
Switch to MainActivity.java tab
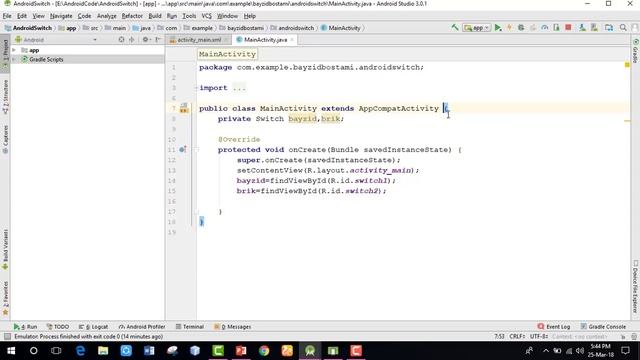point(265,40)
